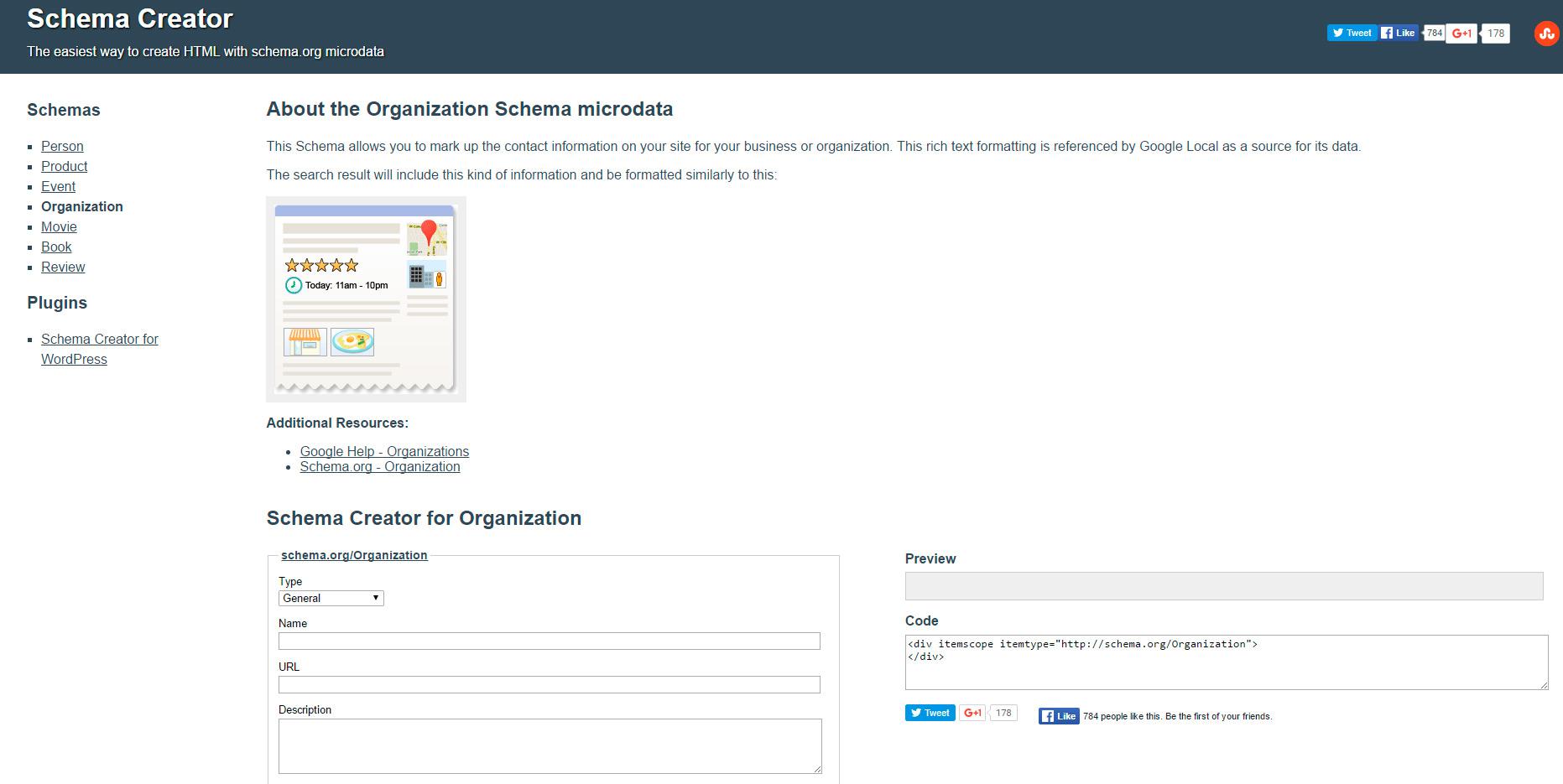Click '784 people like this' text
The image size is (1563, 784).
[1123, 716]
